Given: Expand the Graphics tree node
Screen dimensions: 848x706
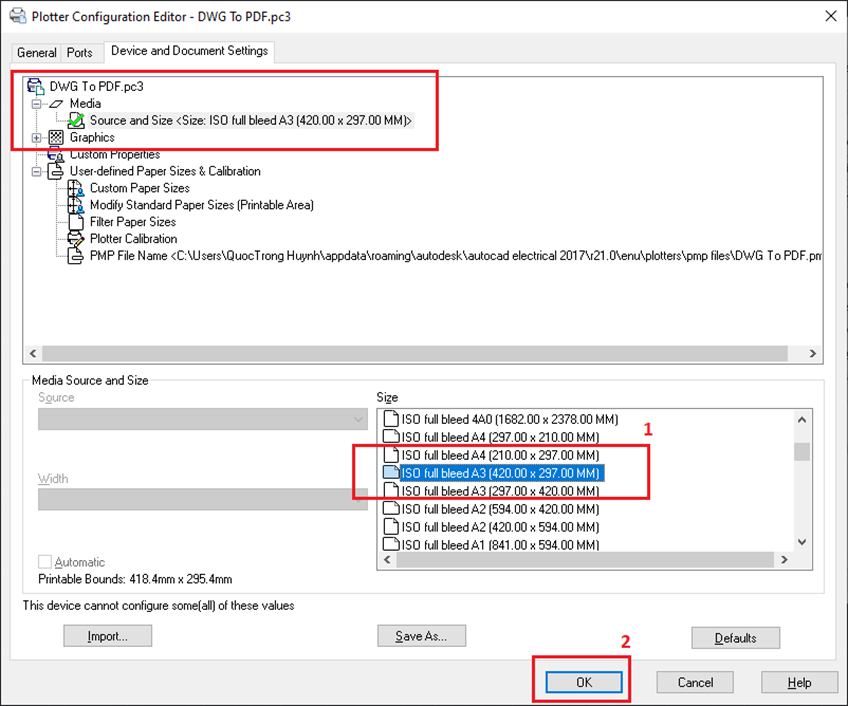Looking at the screenshot, I should pyautogui.click(x=37, y=138).
